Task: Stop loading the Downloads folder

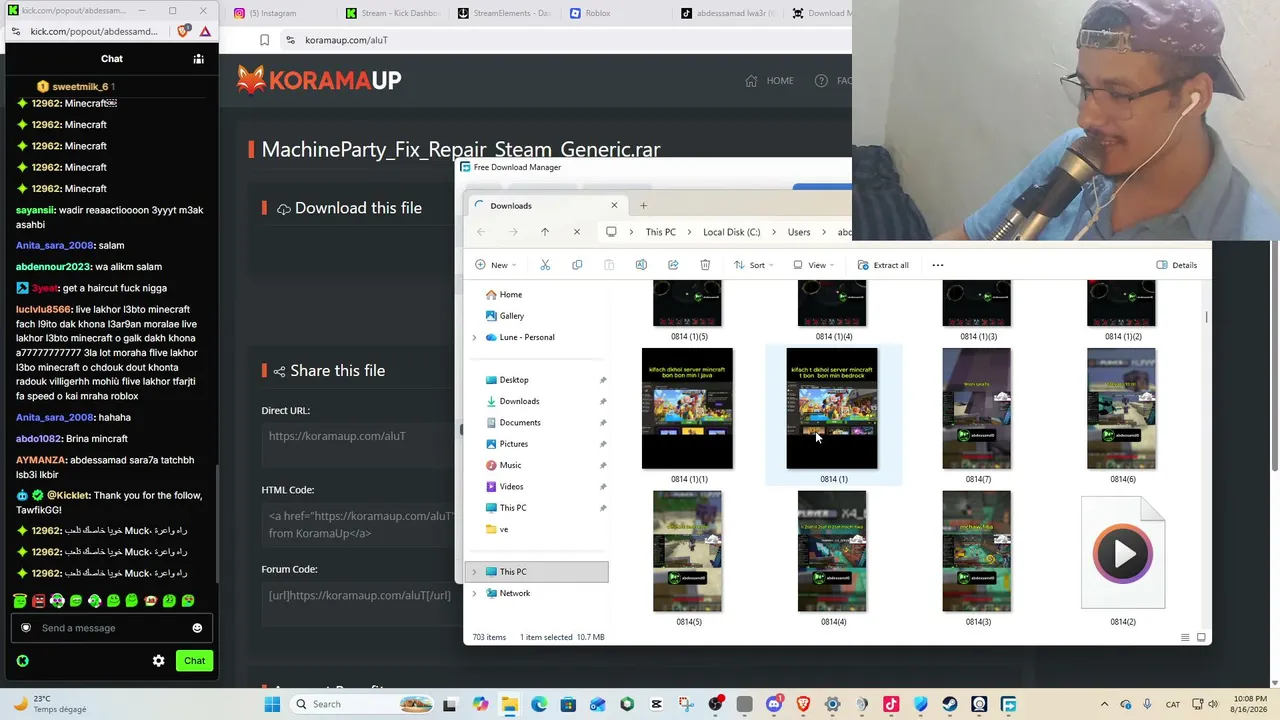Action: click(x=577, y=232)
